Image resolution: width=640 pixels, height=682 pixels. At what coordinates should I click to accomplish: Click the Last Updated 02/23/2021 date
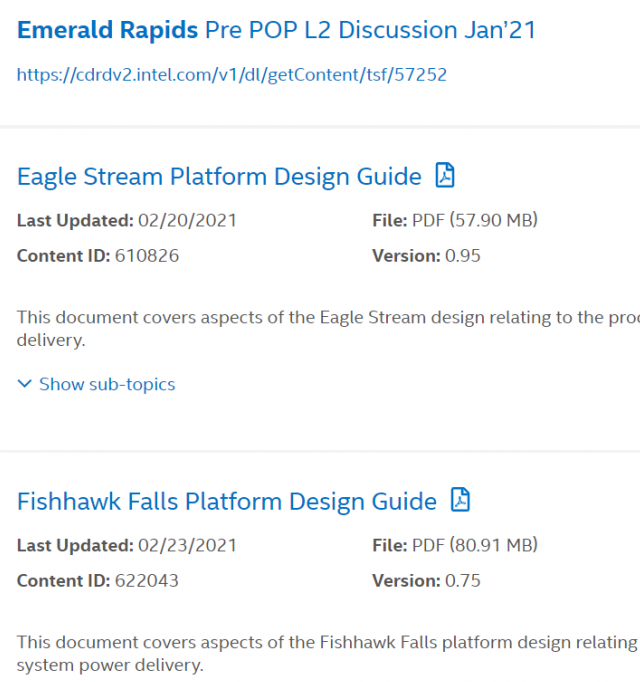(x=188, y=545)
